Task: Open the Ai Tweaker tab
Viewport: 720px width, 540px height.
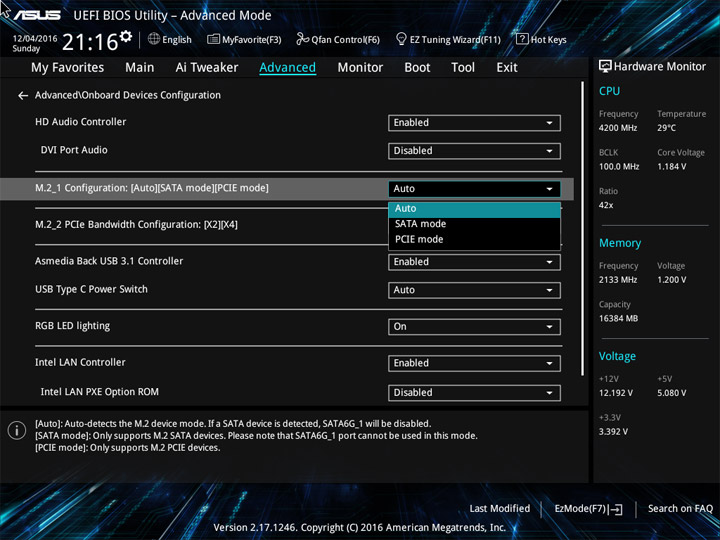Action: pos(207,68)
